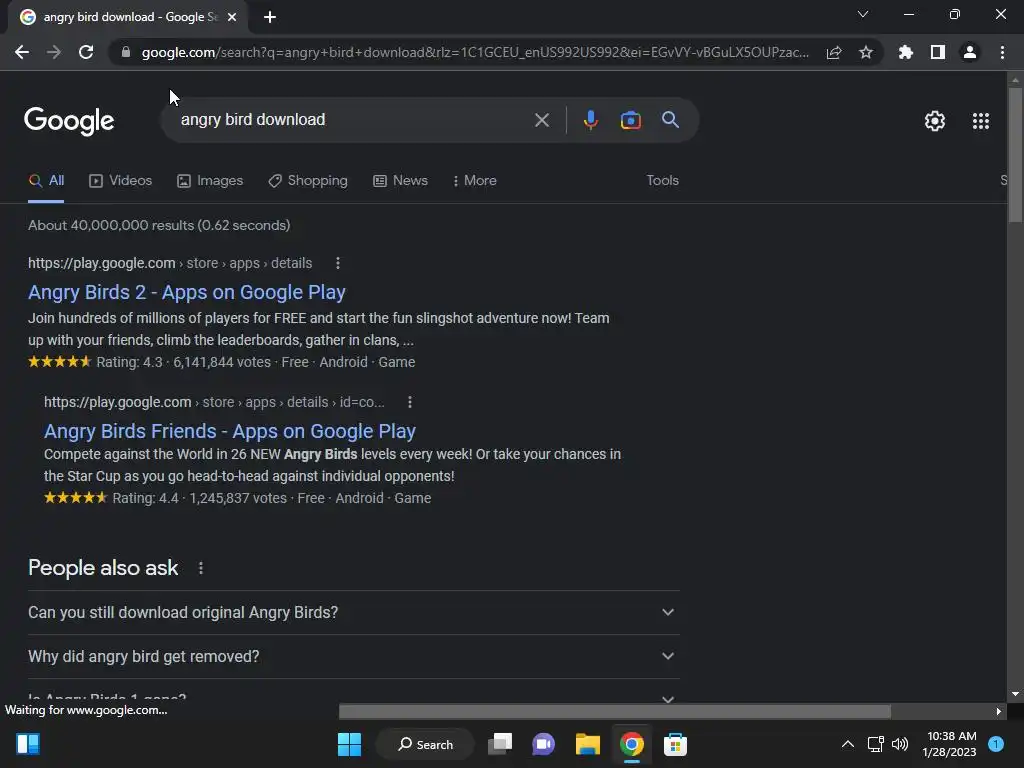This screenshot has width=1024, height=768.
Task: Open the Chrome three-dot menu
Action: (x=1002, y=52)
